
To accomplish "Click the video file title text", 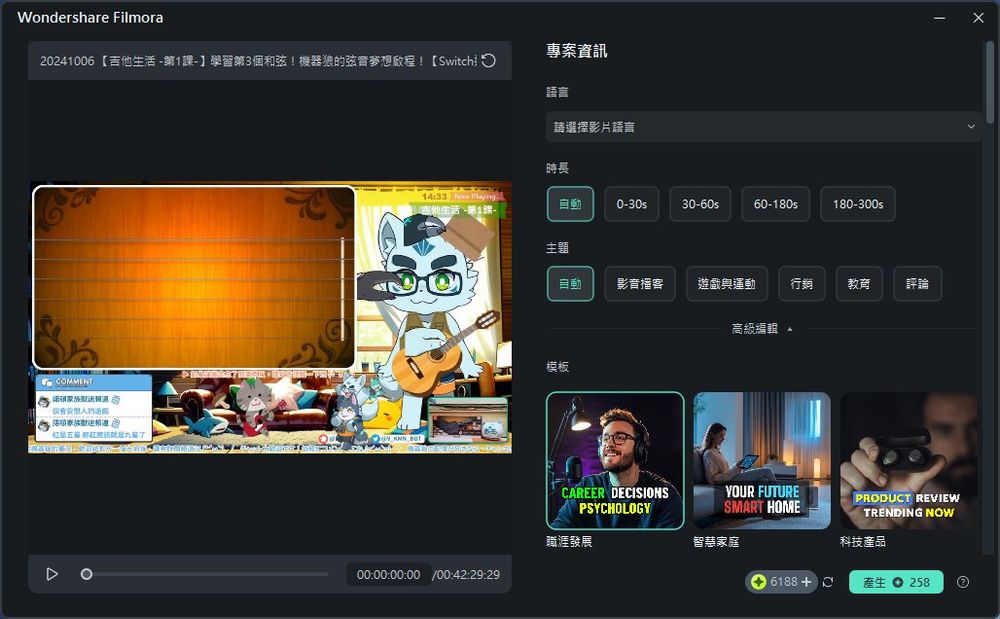I will 258,61.
